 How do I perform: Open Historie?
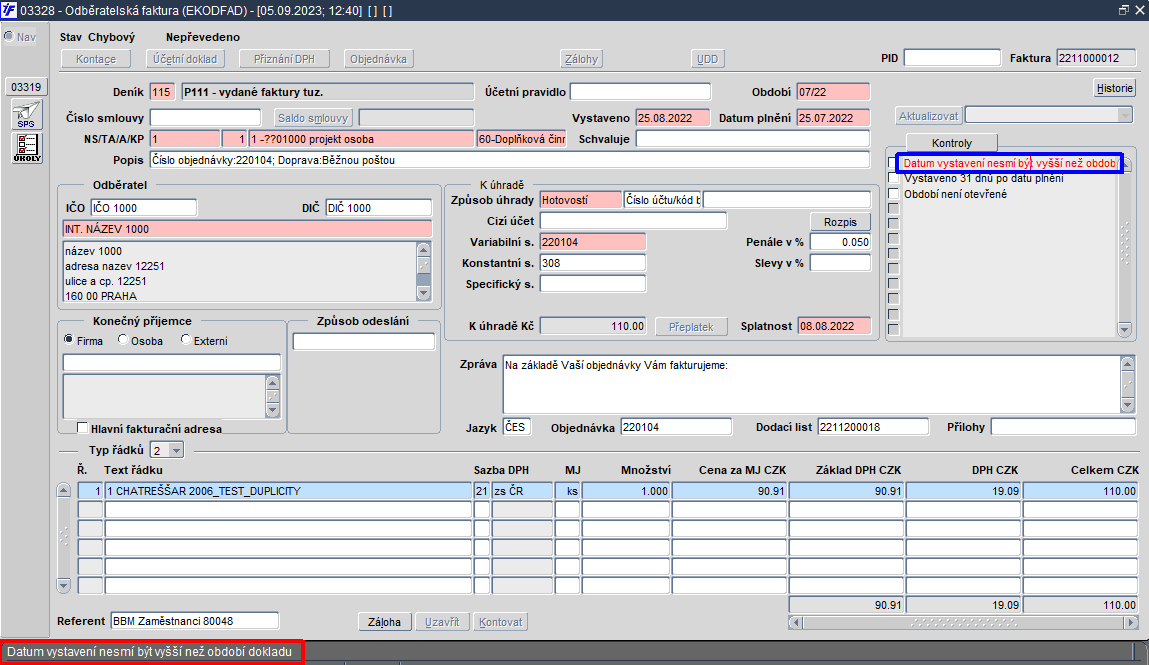point(1115,88)
